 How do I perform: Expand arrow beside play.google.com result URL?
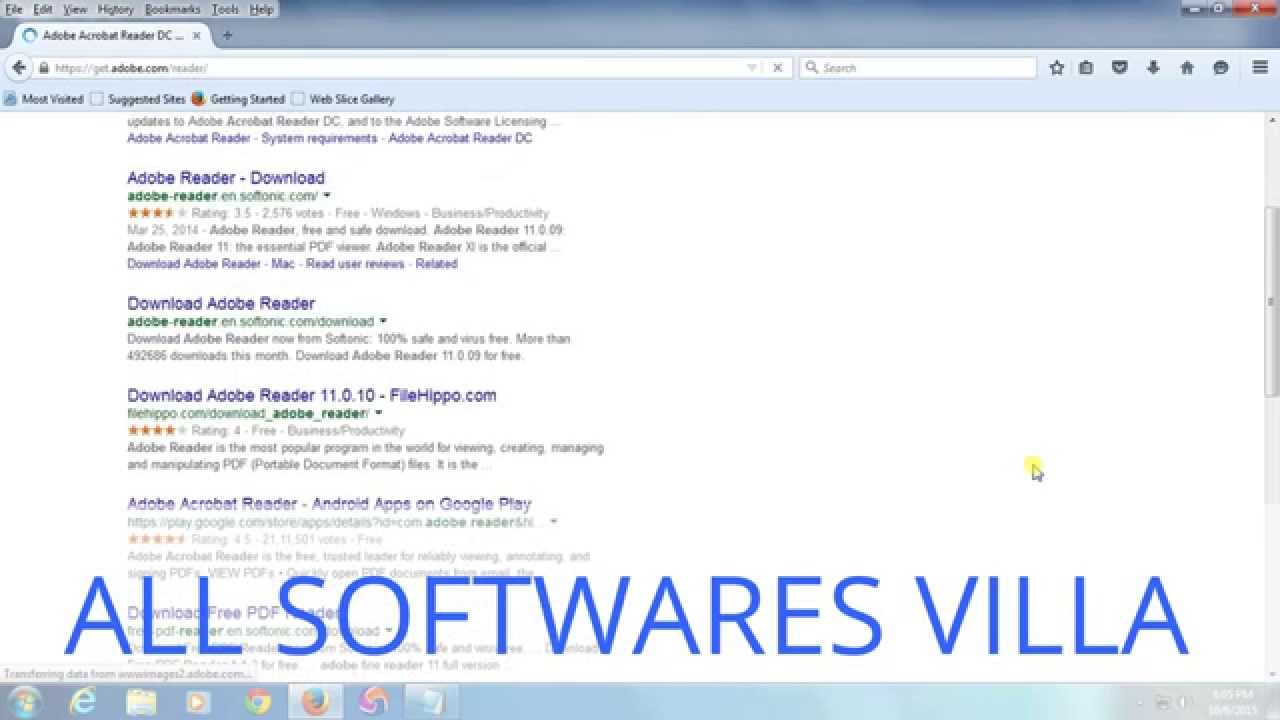click(553, 522)
